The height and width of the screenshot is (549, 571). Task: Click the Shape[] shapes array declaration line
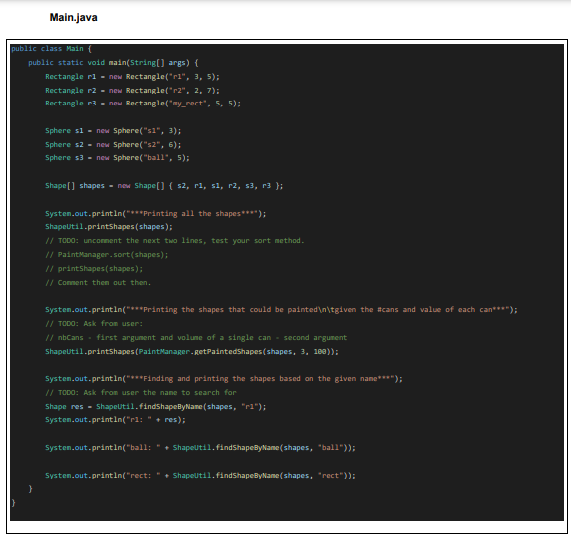click(x=164, y=186)
